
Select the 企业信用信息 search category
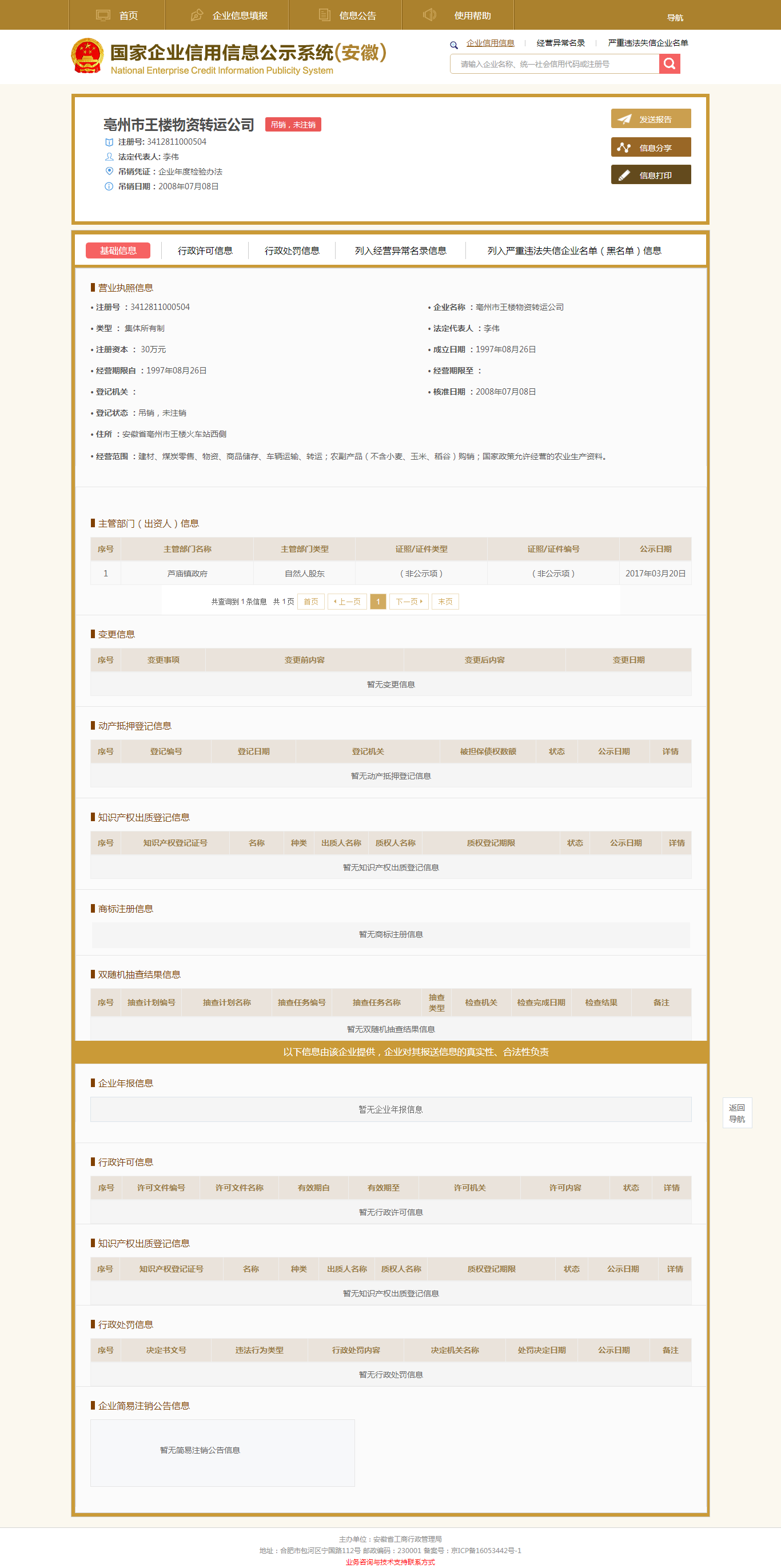(x=490, y=43)
